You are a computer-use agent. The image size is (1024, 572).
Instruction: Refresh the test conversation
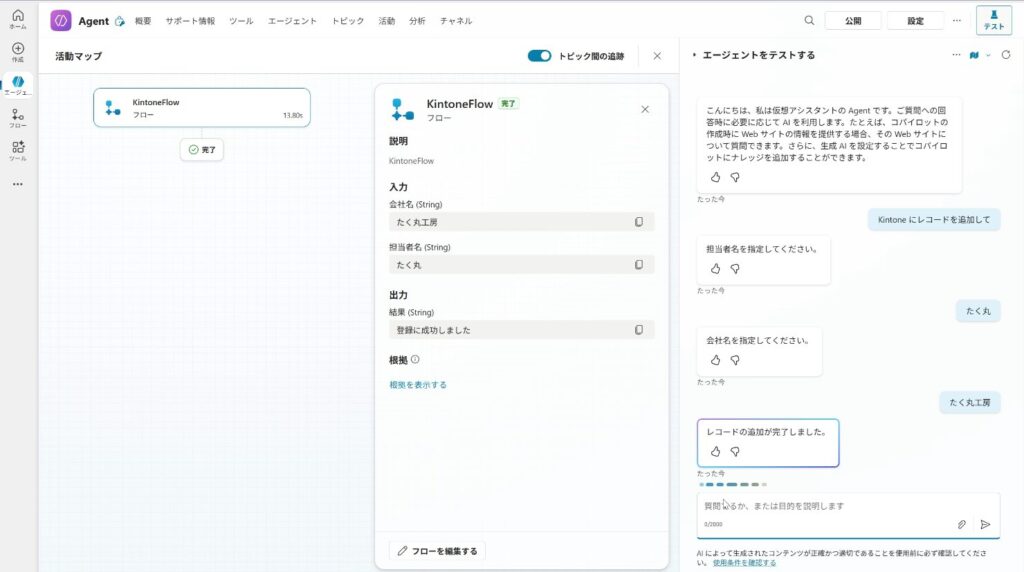(x=1006, y=55)
